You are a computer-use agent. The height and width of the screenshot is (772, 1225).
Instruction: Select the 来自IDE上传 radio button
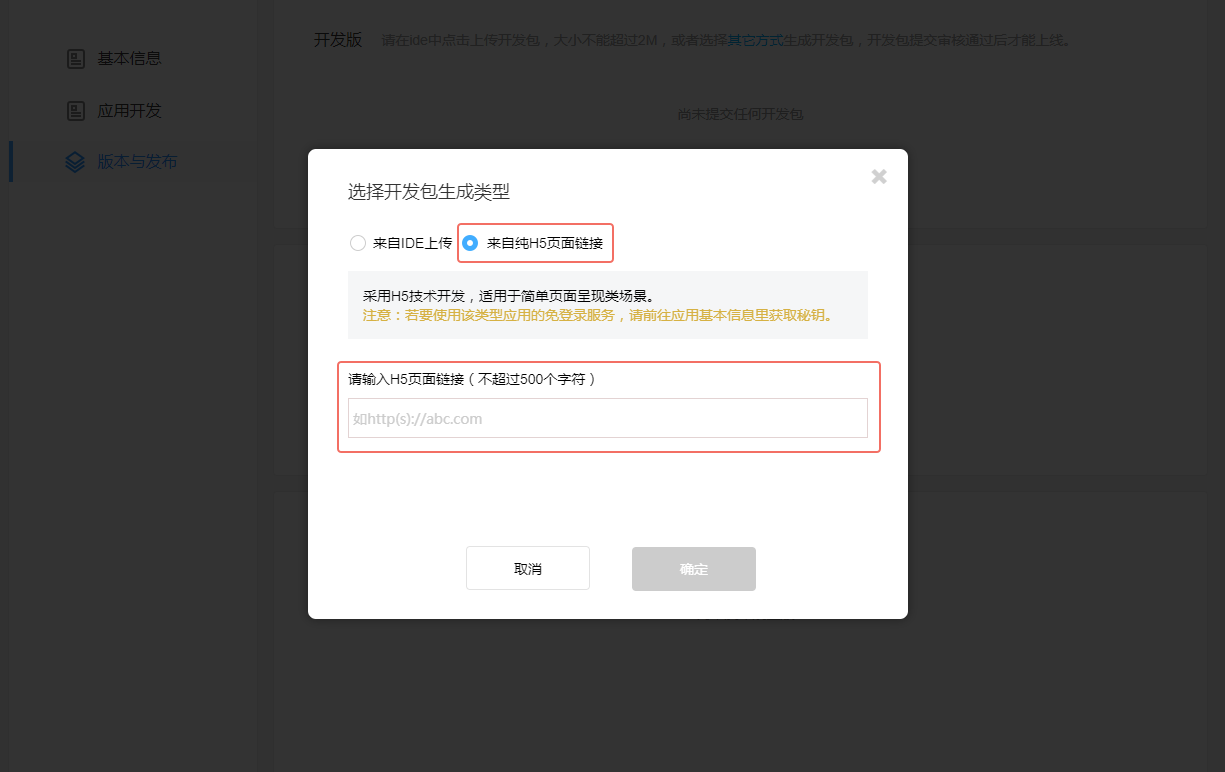(358, 243)
